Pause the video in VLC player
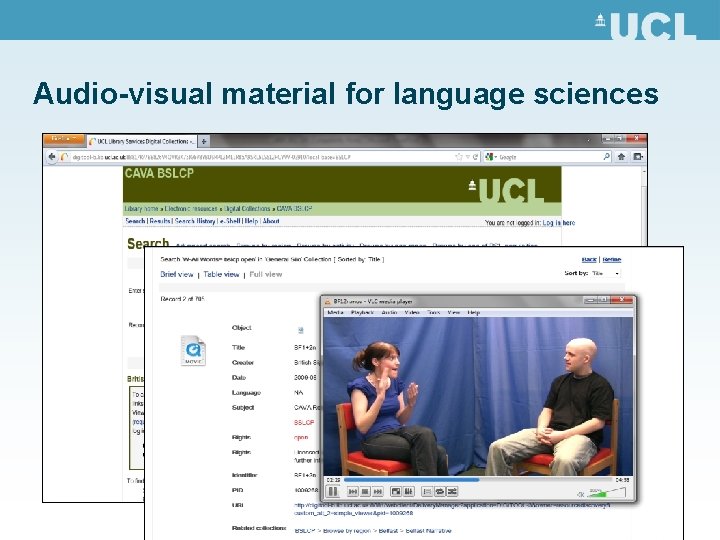720x540 pixels. pos(332,492)
